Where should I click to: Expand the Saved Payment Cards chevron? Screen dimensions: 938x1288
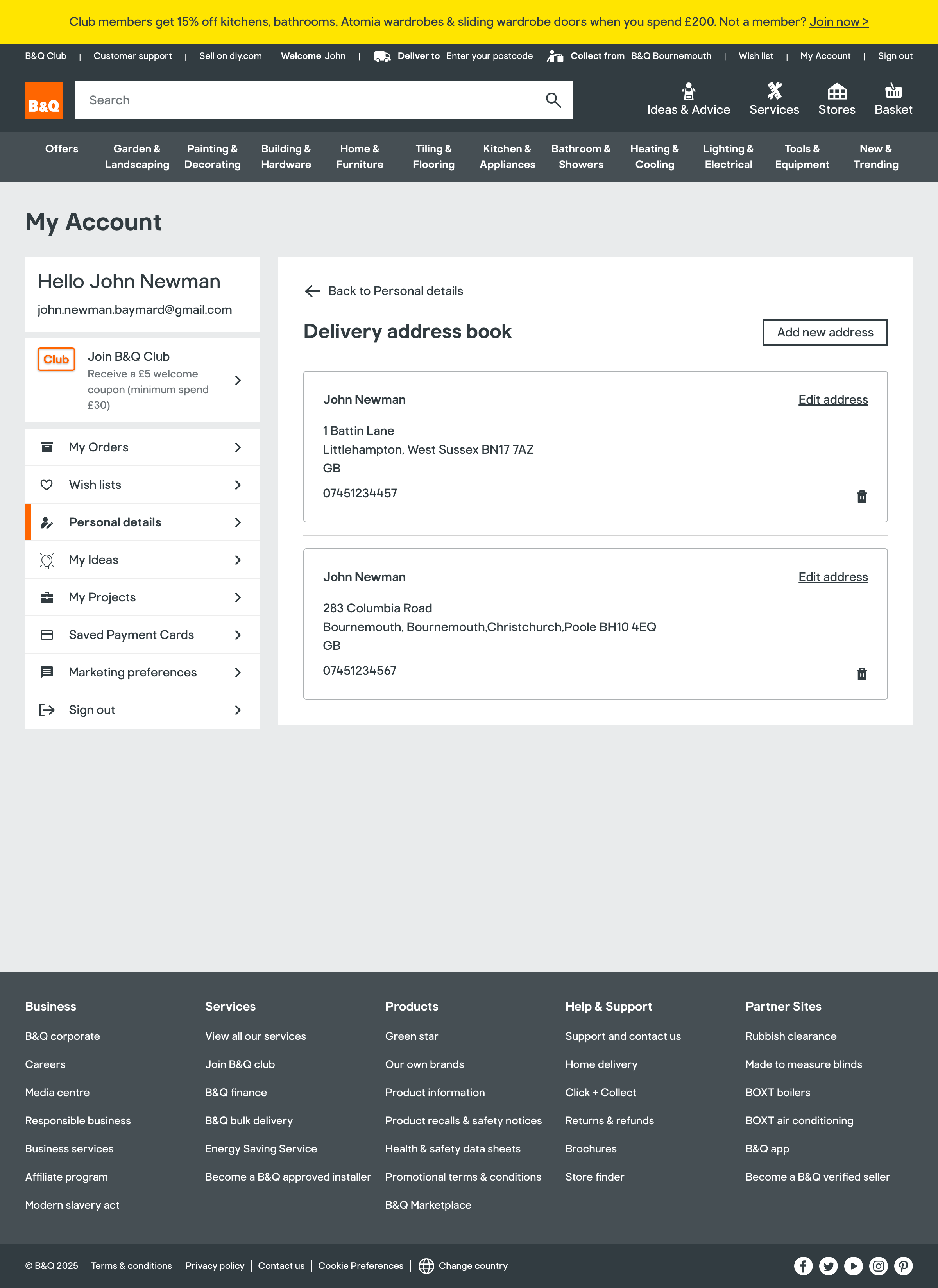(x=238, y=634)
